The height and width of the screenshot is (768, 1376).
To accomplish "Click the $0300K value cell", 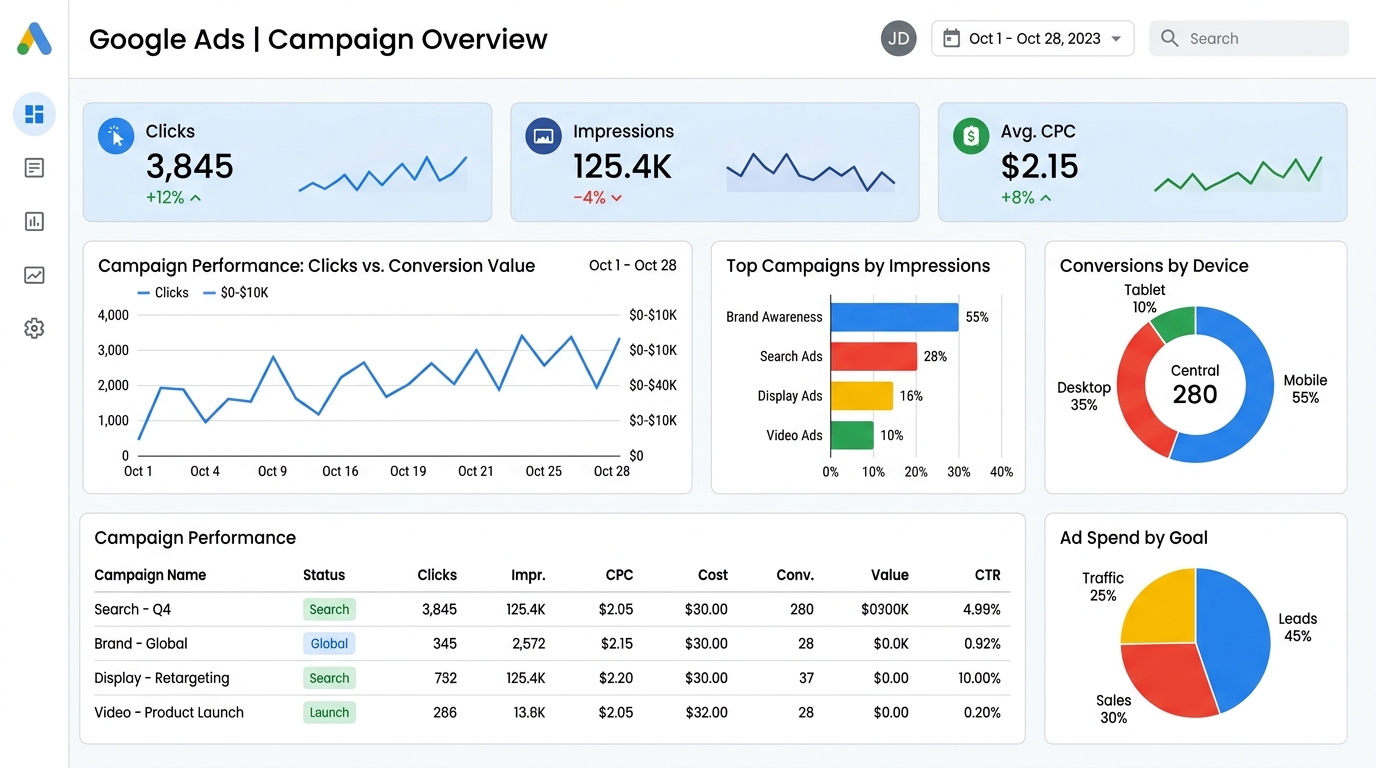I will click(x=884, y=609).
